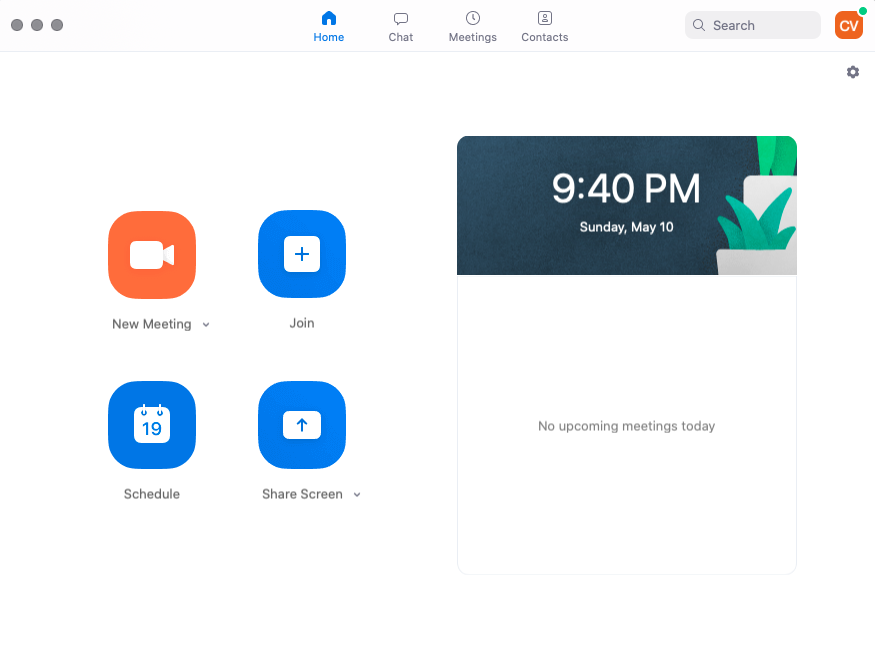Click the green status dot on the avatar
Viewport: 875px width, 648px height.
pos(861,10)
